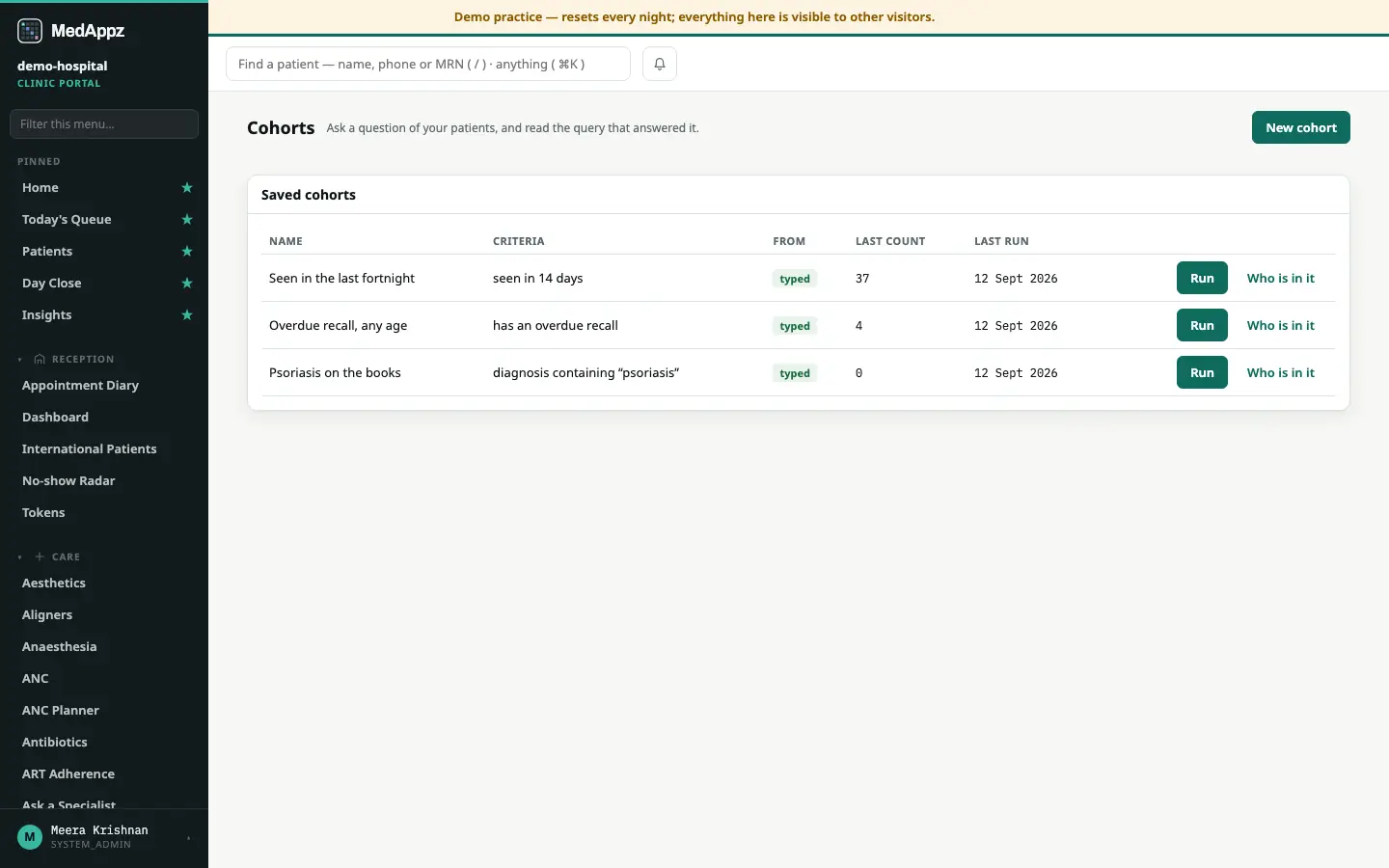Click the cohort name Overdue recall, any age
The height and width of the screenshot is (868, 1389).
coord(338,325)
